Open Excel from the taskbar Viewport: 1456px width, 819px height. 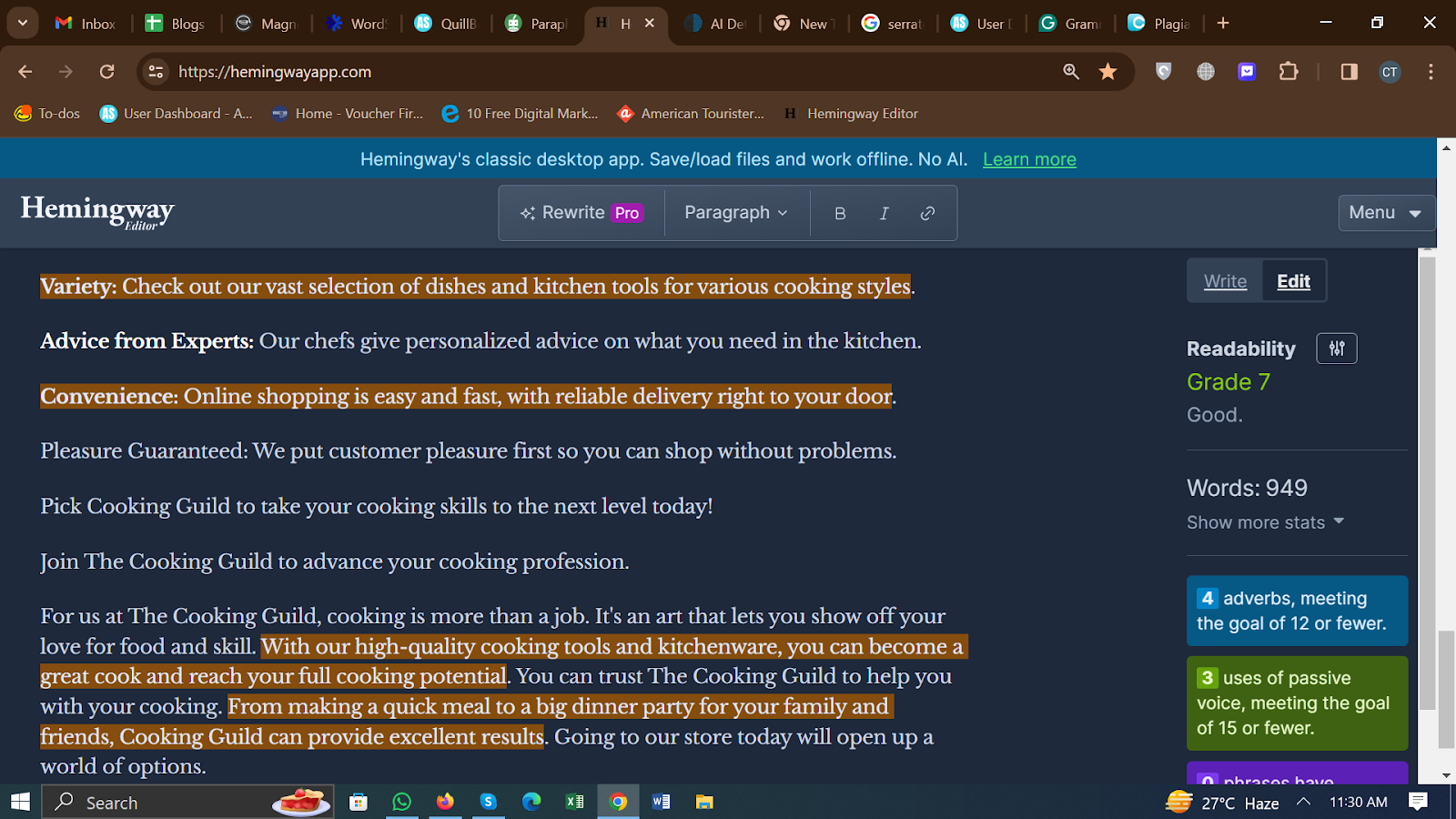coord(575,802)
